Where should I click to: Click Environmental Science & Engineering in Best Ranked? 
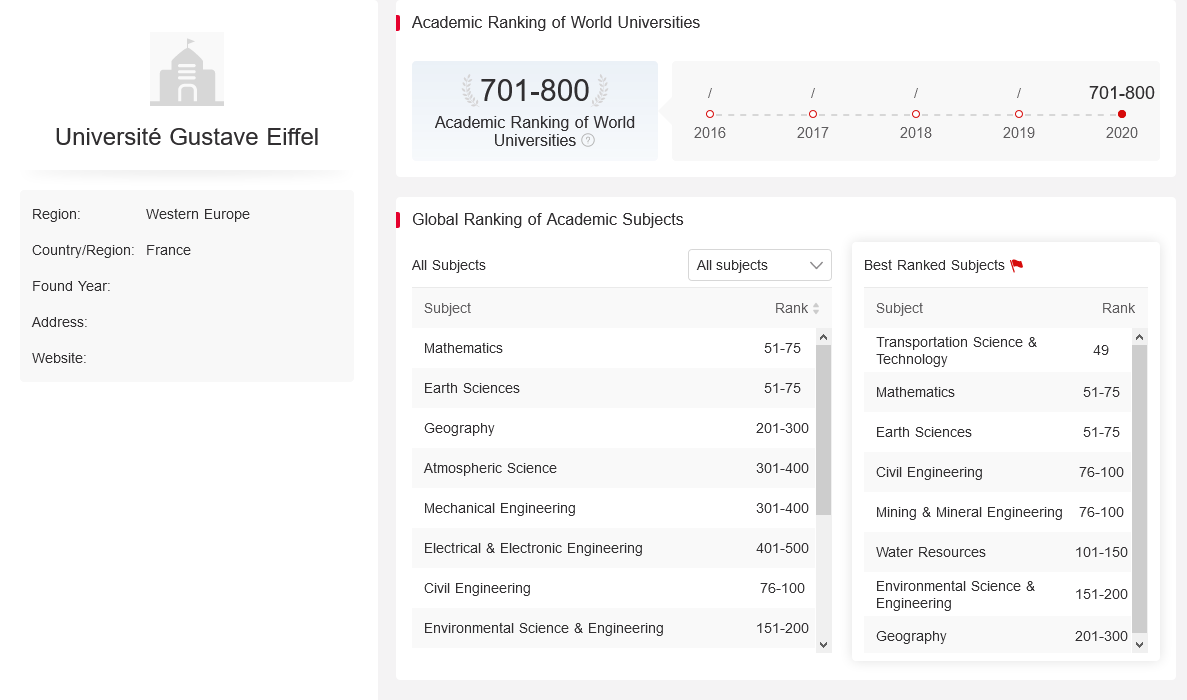click(955, 595)
